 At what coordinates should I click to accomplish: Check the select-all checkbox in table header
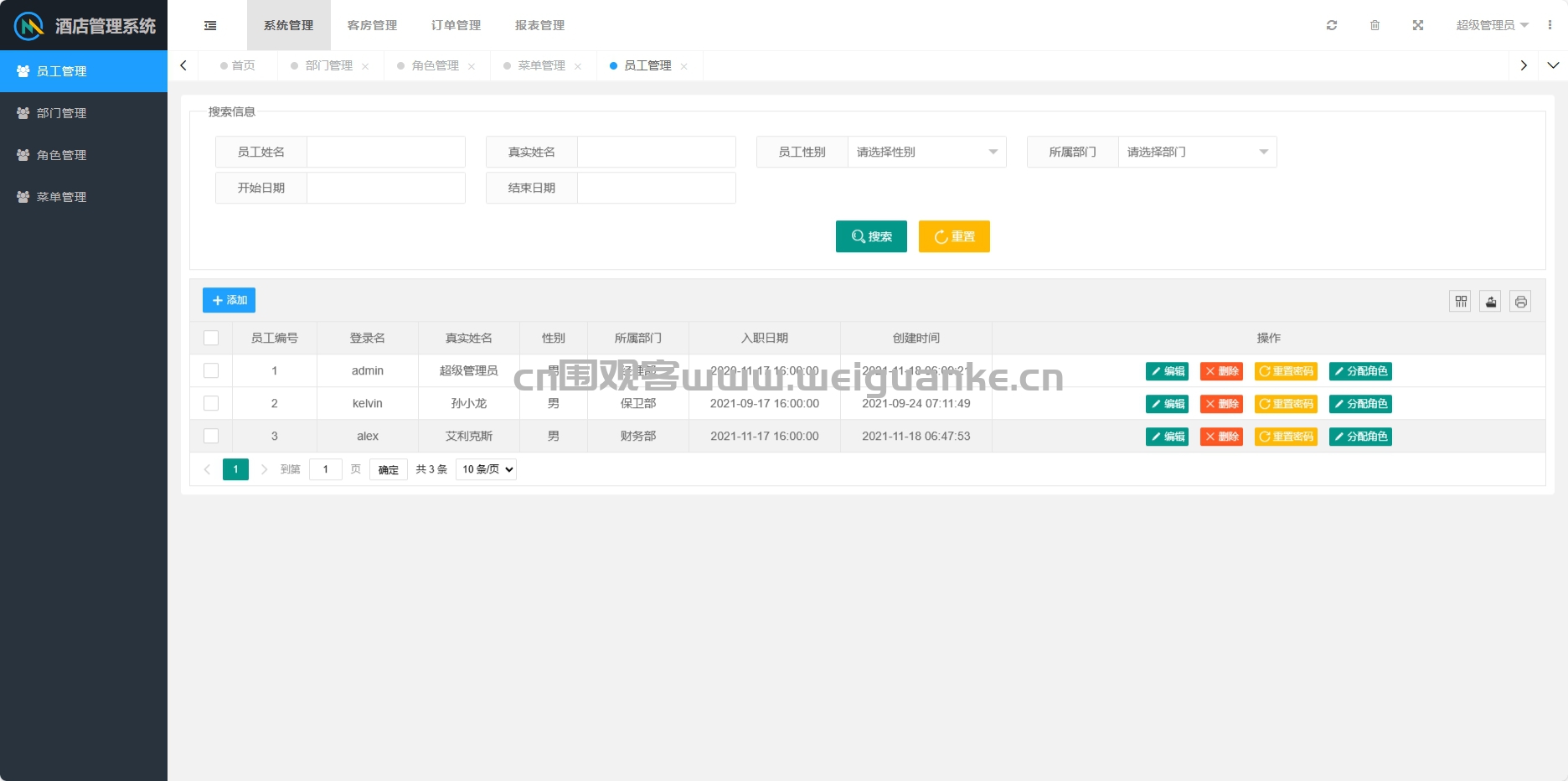pos(211,338)
